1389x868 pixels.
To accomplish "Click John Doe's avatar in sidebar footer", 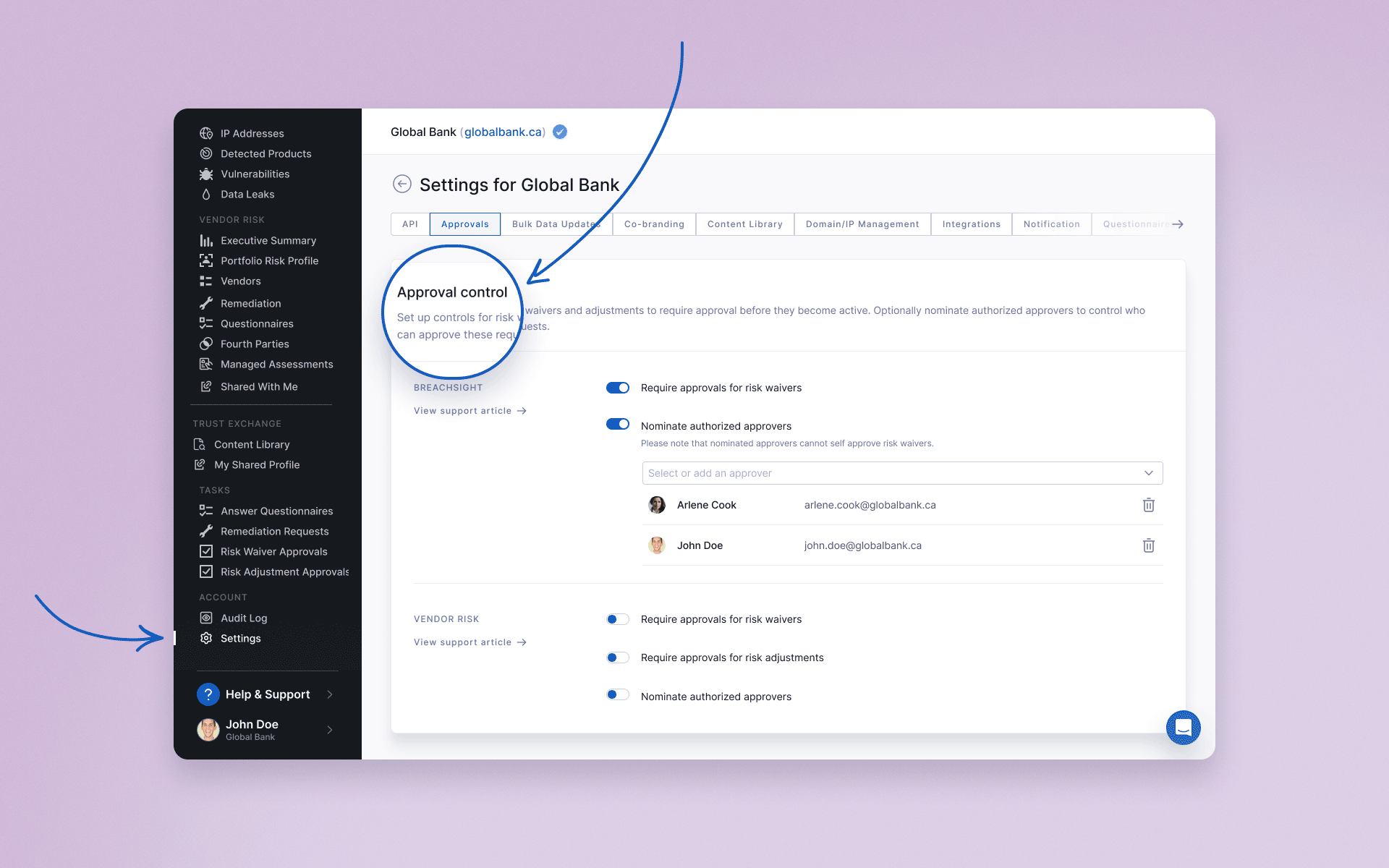I will coord(208,730).
